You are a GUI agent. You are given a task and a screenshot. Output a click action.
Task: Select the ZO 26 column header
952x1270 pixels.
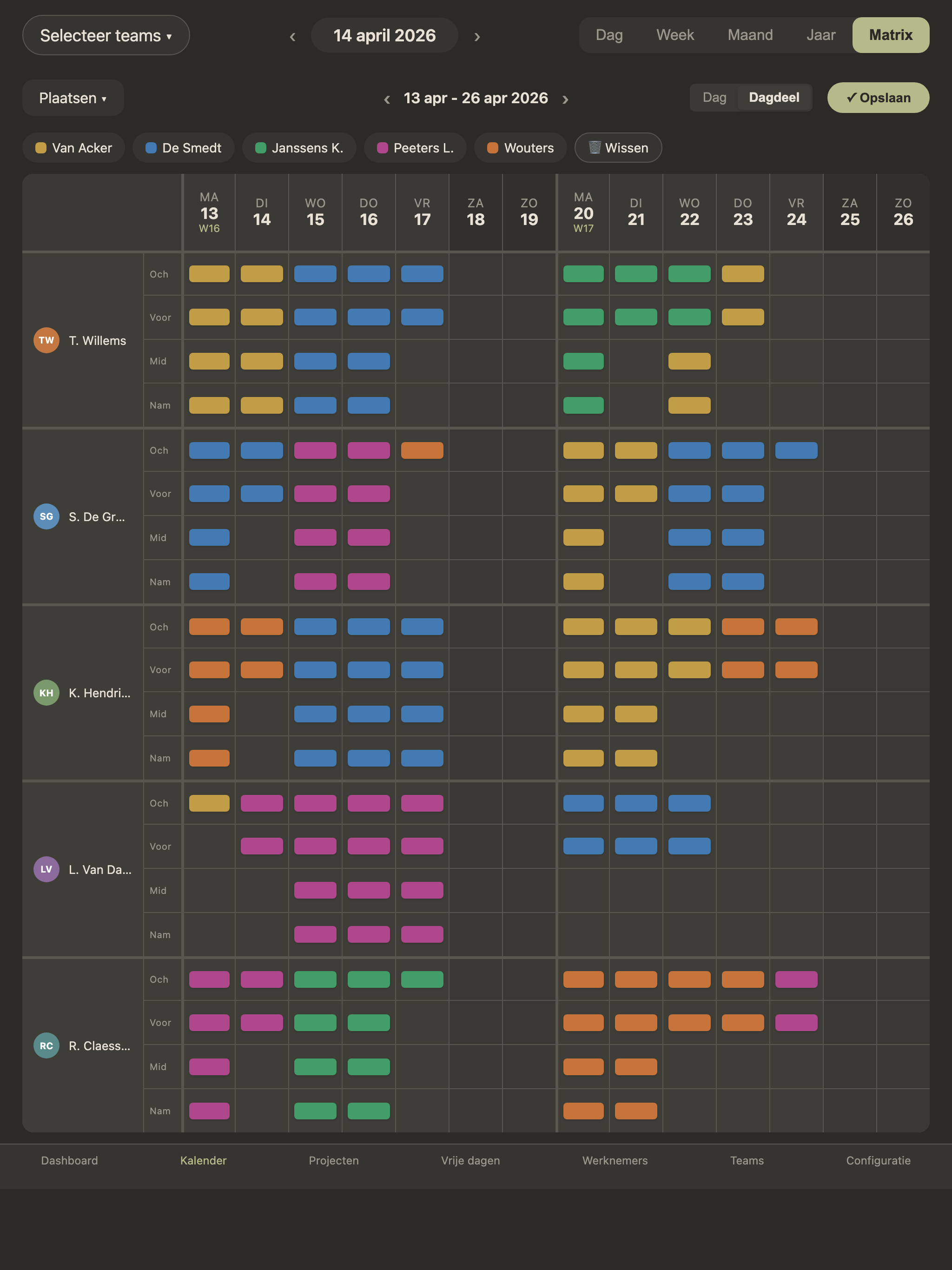point(903,212)
